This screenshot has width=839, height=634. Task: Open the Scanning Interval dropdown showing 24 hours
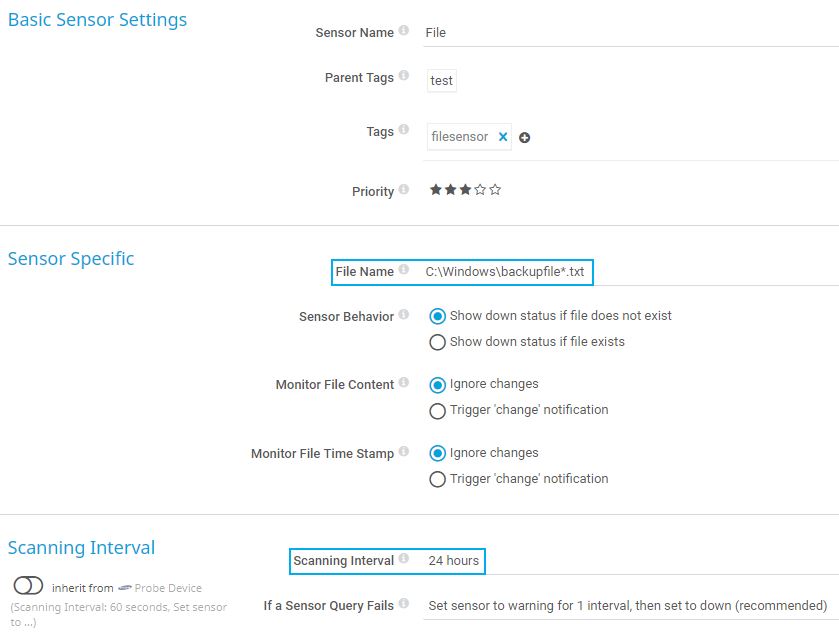point(455,561)
